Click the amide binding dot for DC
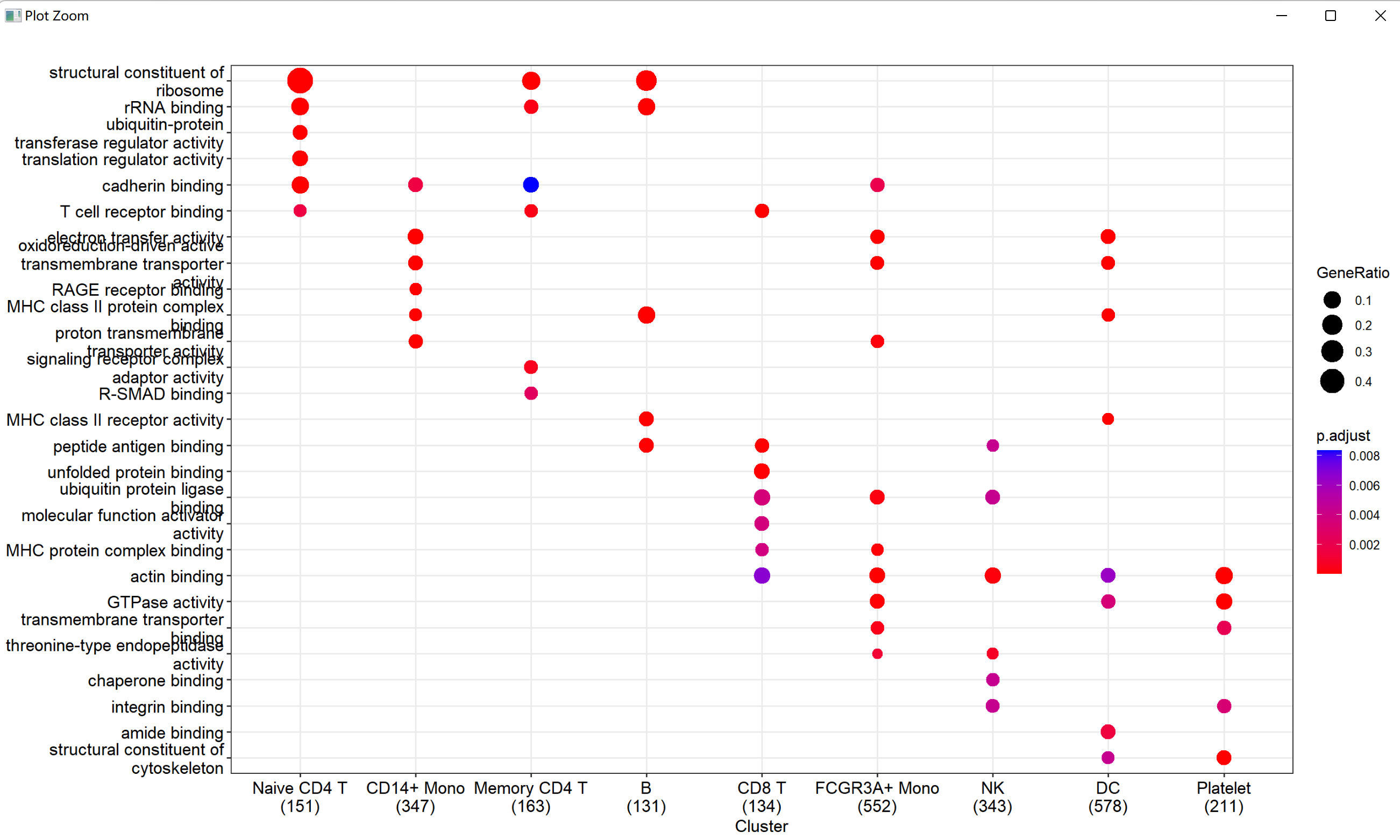This screenshot has height=840, width=1400. pos(1108,732)
